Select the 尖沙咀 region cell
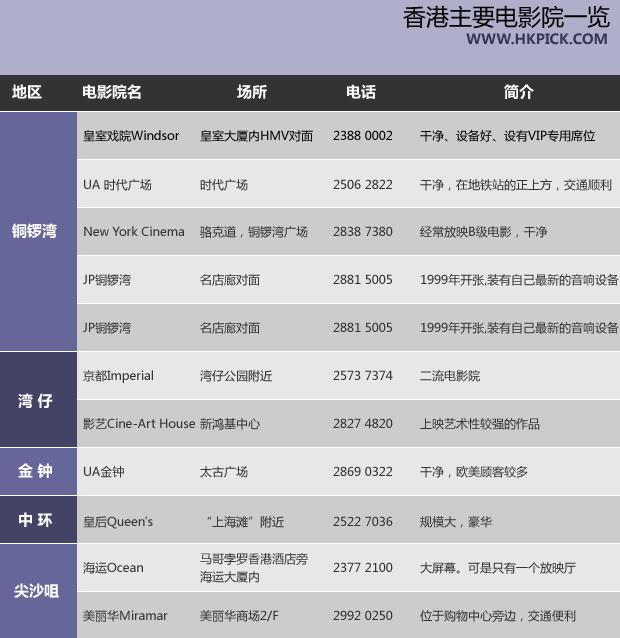The image size is (620, 638). click(36, 591)
